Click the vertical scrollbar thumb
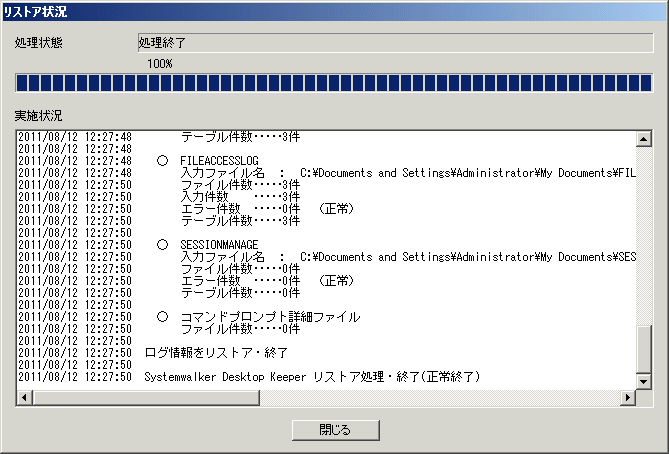This screenshot has height=454, width=669. 643,349
